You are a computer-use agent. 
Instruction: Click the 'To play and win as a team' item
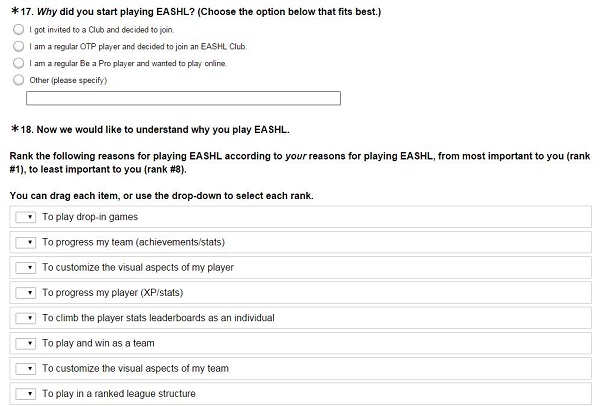300,343
